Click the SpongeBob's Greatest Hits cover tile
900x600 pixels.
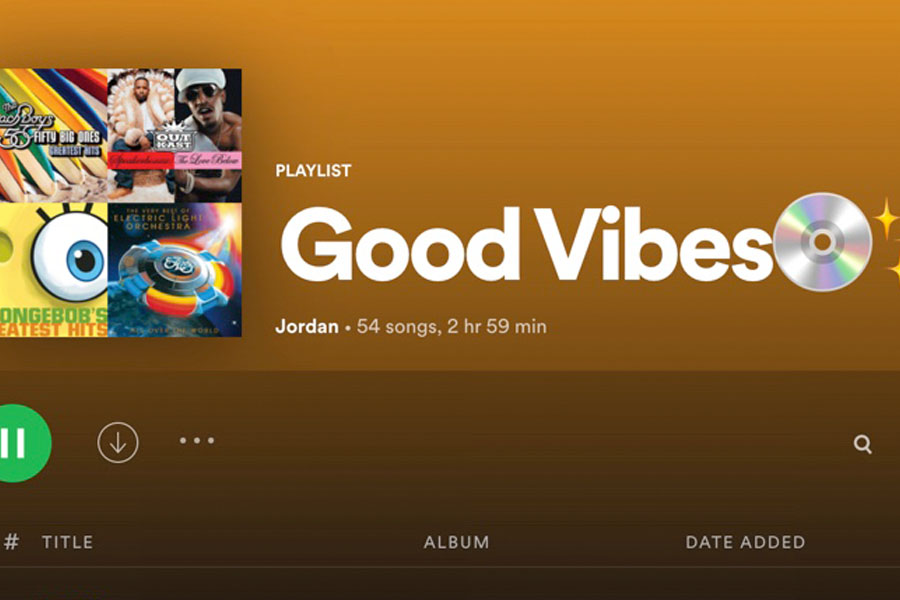pyautogui.click(x=53, y=270)
